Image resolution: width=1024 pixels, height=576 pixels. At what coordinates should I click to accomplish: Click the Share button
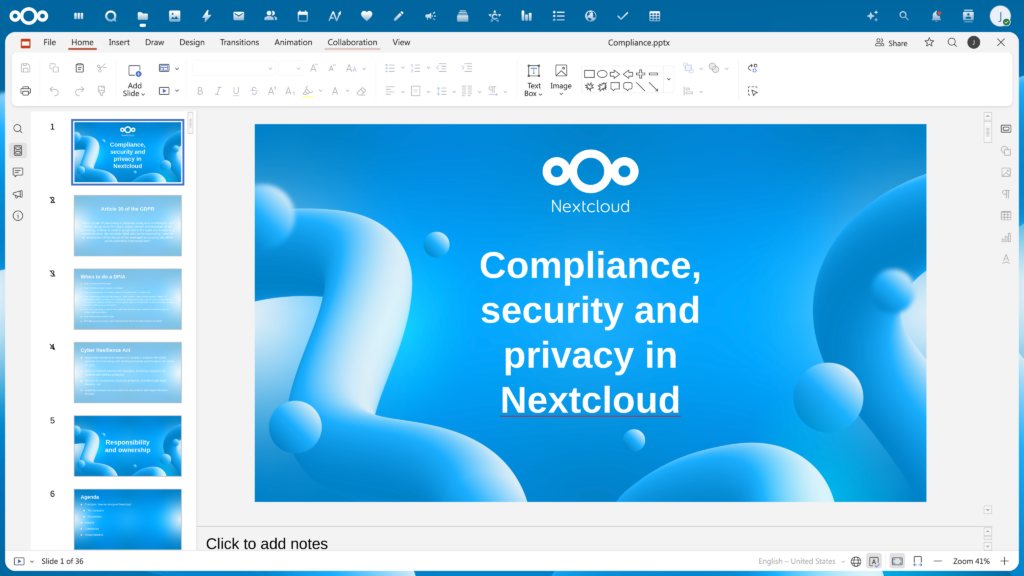(889, 42)
